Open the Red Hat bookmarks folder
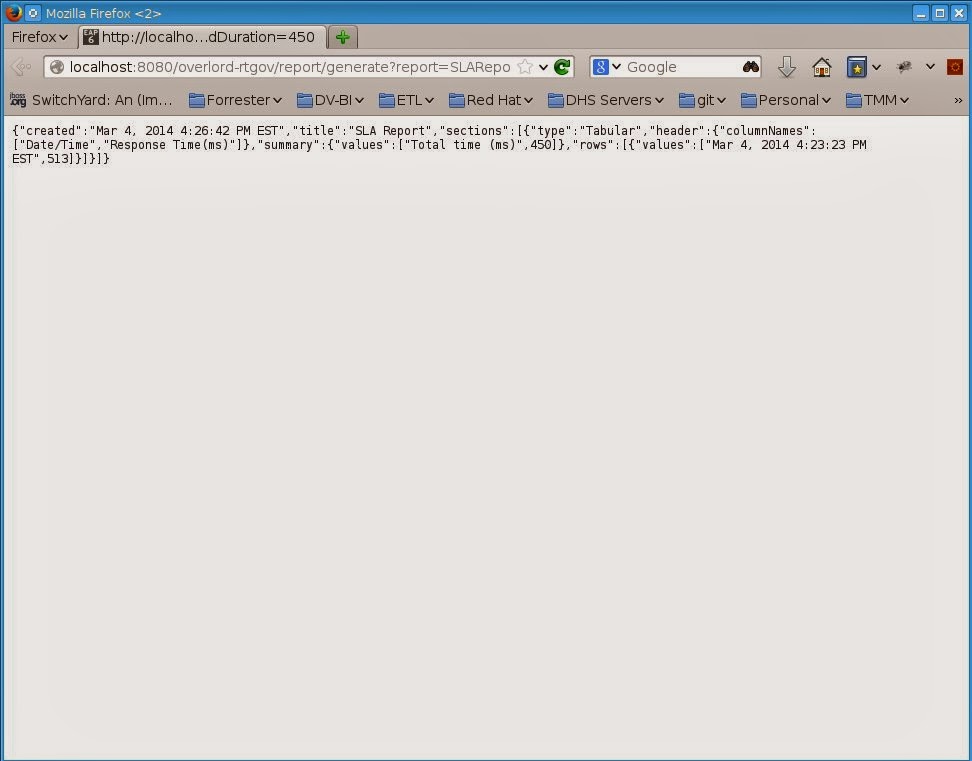This screenshot has height=761, width=972. (x=490, y=100)
